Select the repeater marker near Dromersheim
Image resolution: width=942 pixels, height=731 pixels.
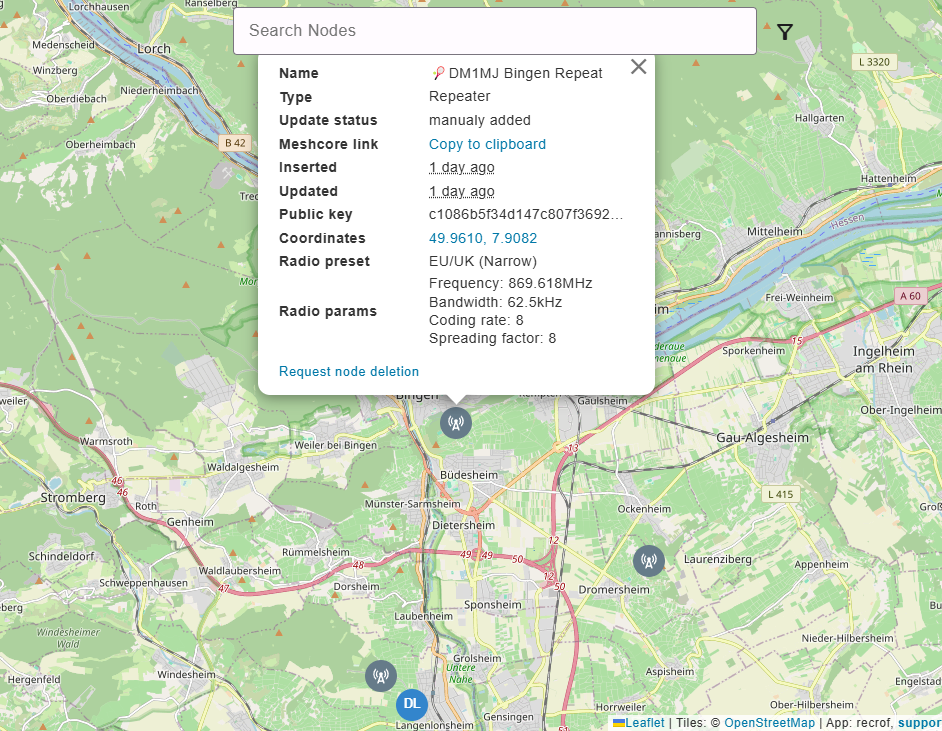point(648,561)
